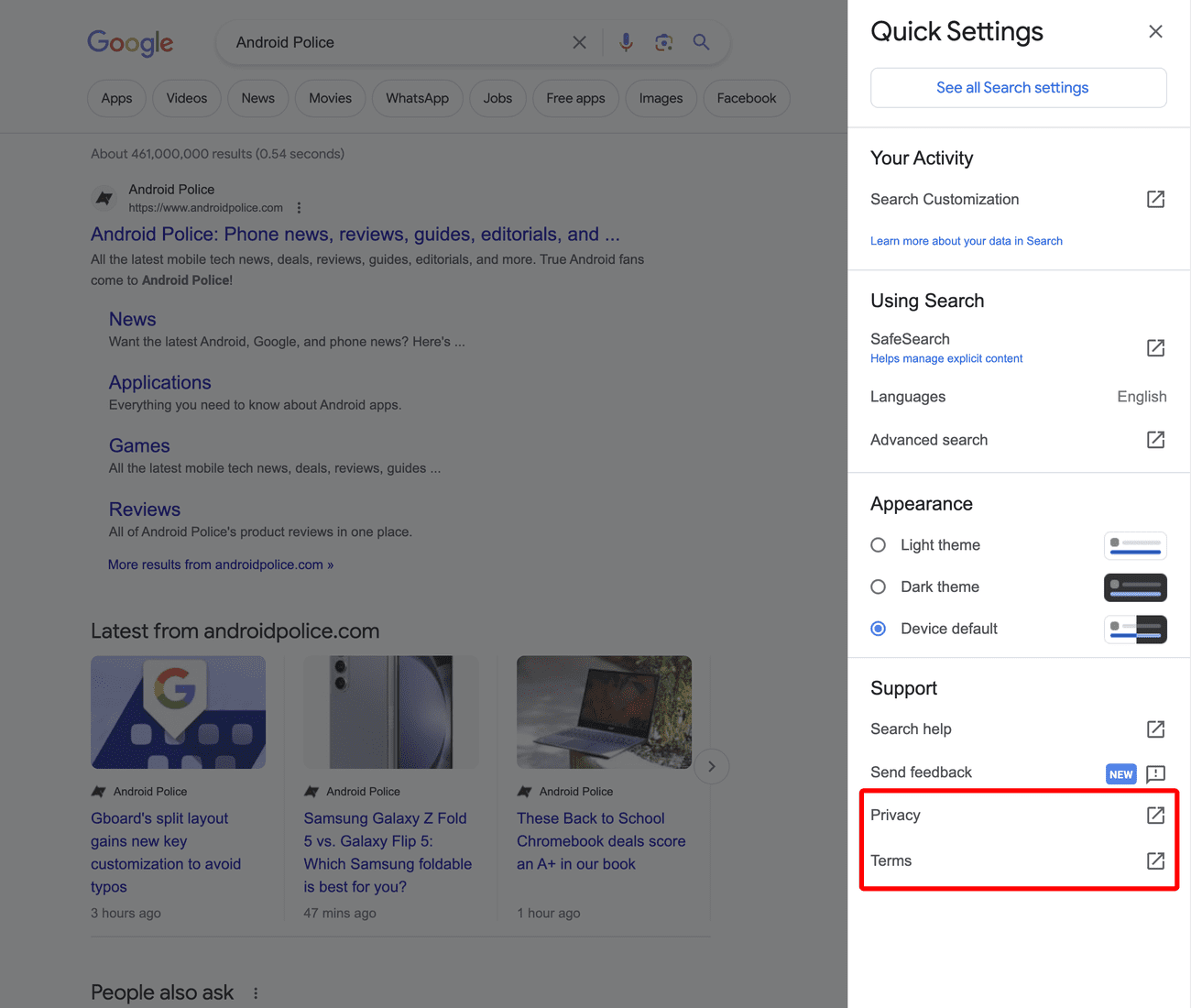This screenshot has height=1008, width=1191.
Task: Clear the search query with the X icon
Action: [579, 42]
